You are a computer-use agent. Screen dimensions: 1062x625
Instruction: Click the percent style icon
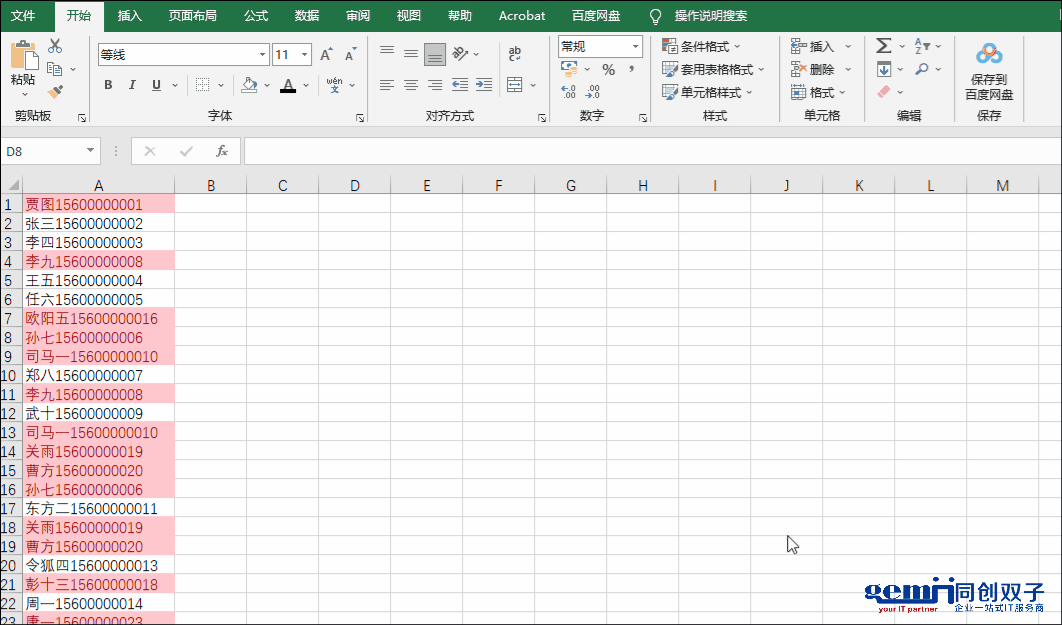(608, 70)
